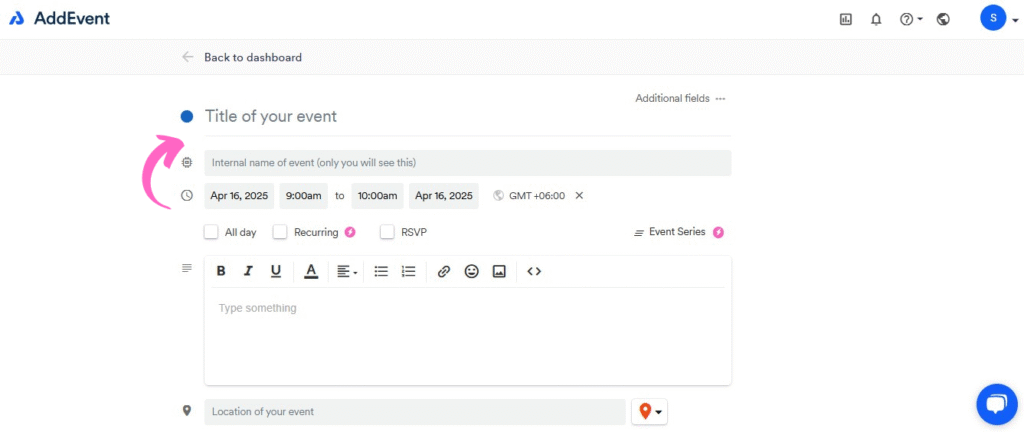Insert a numbered list
The height and width of the screenshot is (432, 1024).
click(x=409, y=271)
